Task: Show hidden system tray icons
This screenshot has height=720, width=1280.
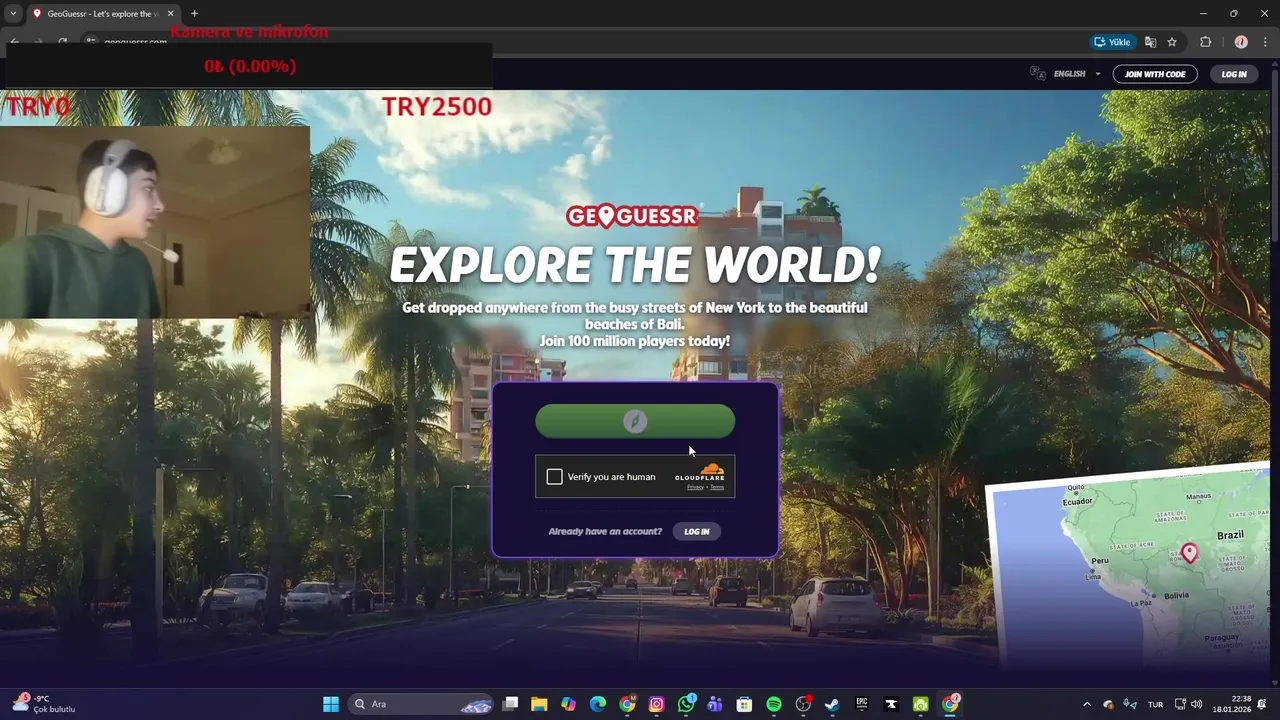Action: (x=1087, y=704)
